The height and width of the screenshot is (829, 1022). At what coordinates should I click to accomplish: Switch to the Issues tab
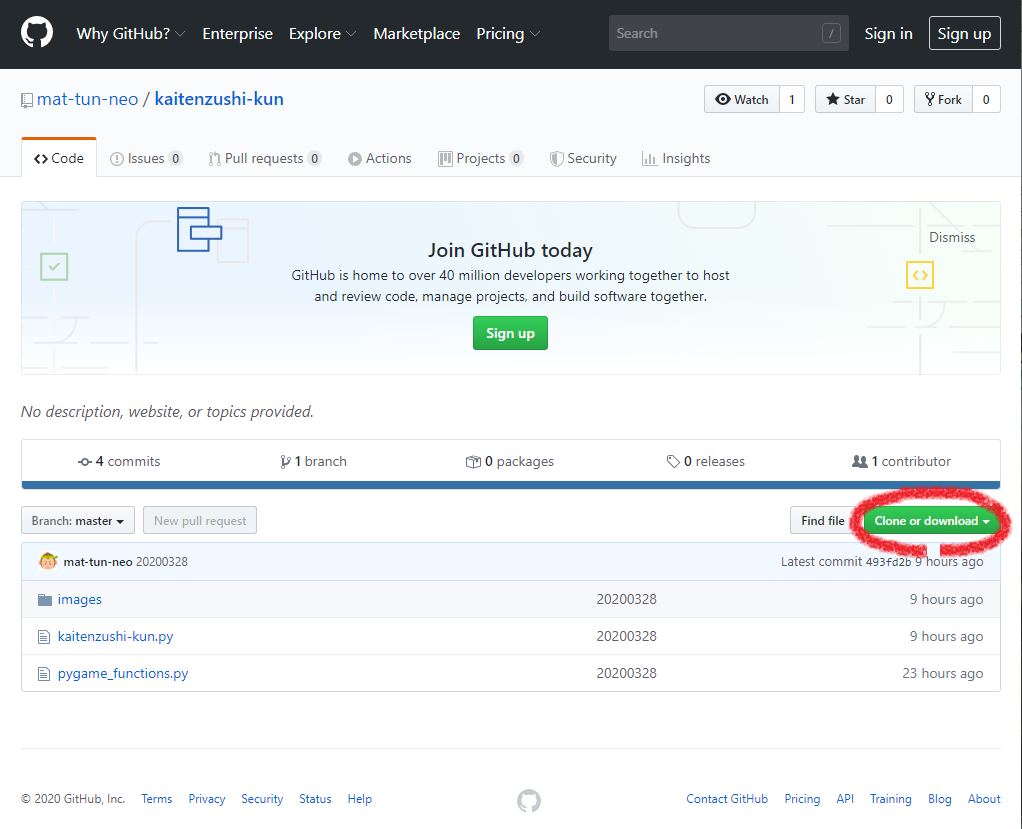(146, 158)
